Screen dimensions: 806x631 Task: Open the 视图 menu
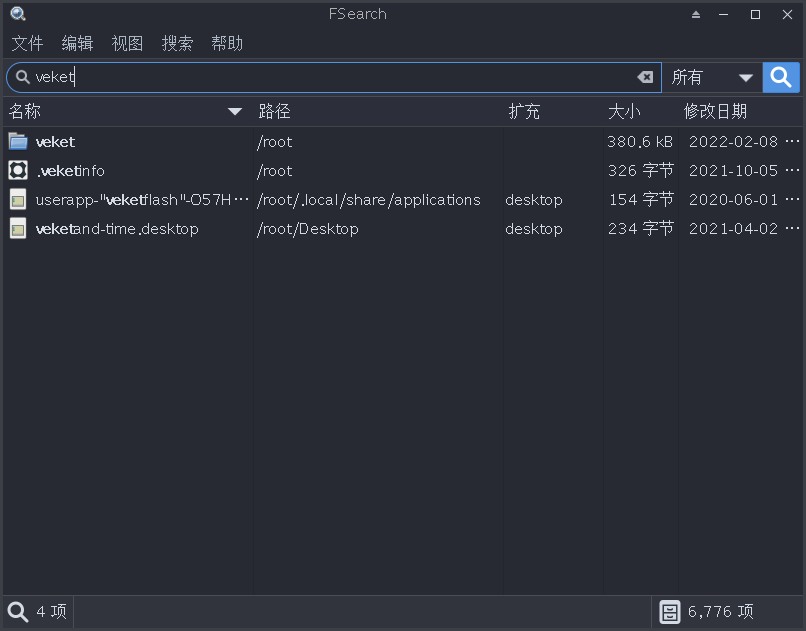pyautogui.click(x=127, y=43)
